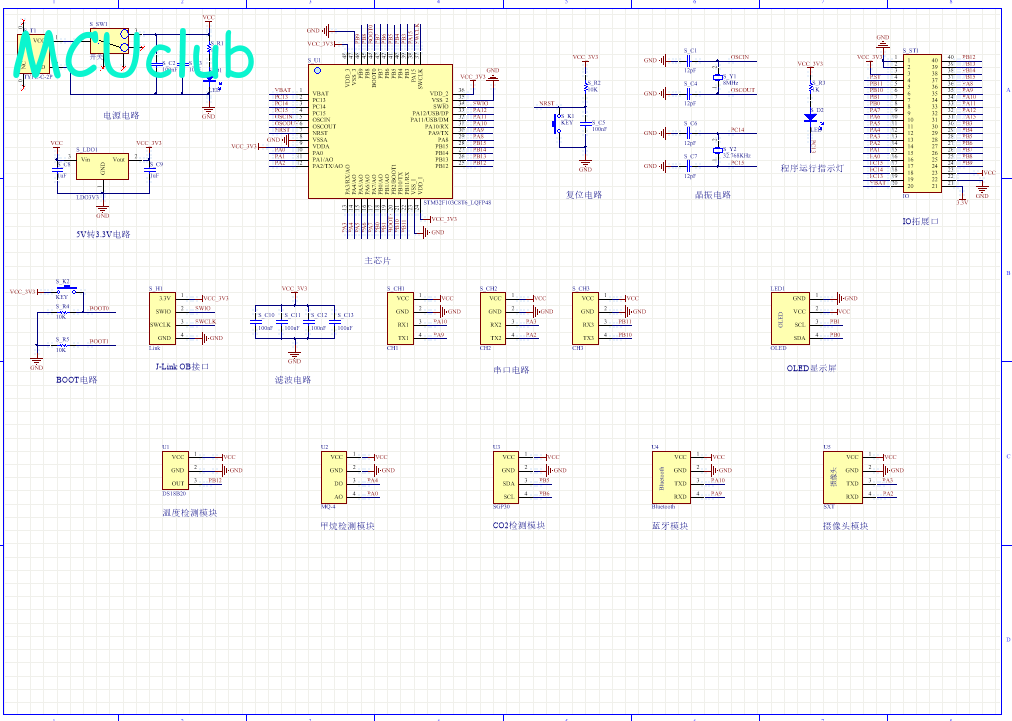Click the 蓝牙模块 section title
Screen dimensions: 1012x721
click(x=670, y=526)
